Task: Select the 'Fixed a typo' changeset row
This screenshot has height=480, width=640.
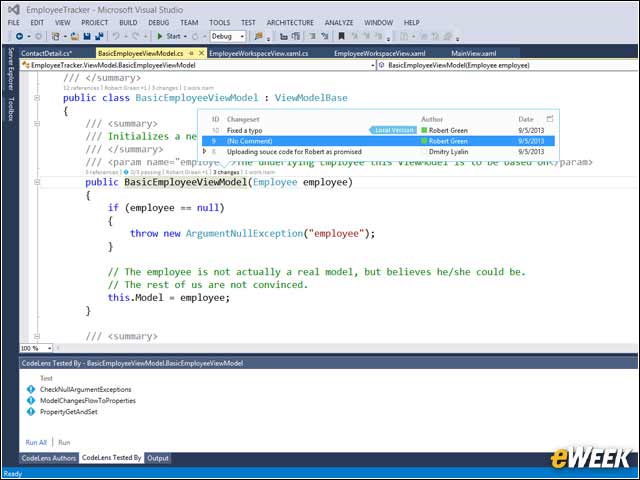Action: pyautogui.click(x=378, y=131)
